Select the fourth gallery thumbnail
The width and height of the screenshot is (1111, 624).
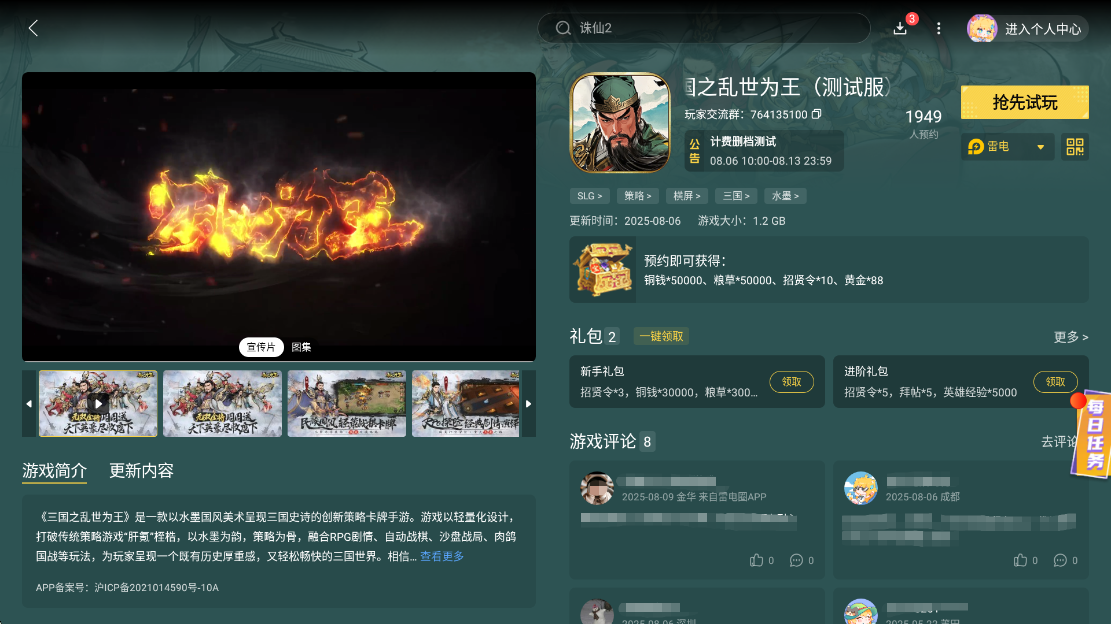[466, 403]
